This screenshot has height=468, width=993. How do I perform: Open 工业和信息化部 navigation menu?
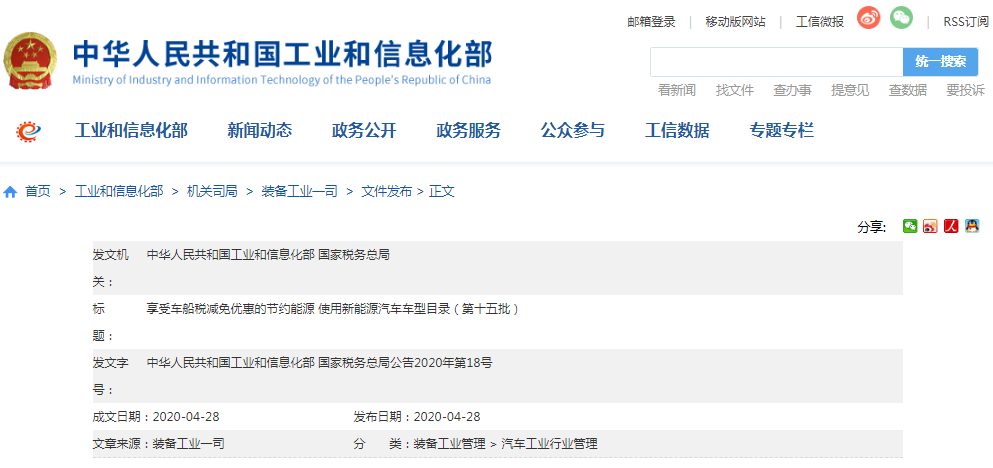click(x=131, y=130)
